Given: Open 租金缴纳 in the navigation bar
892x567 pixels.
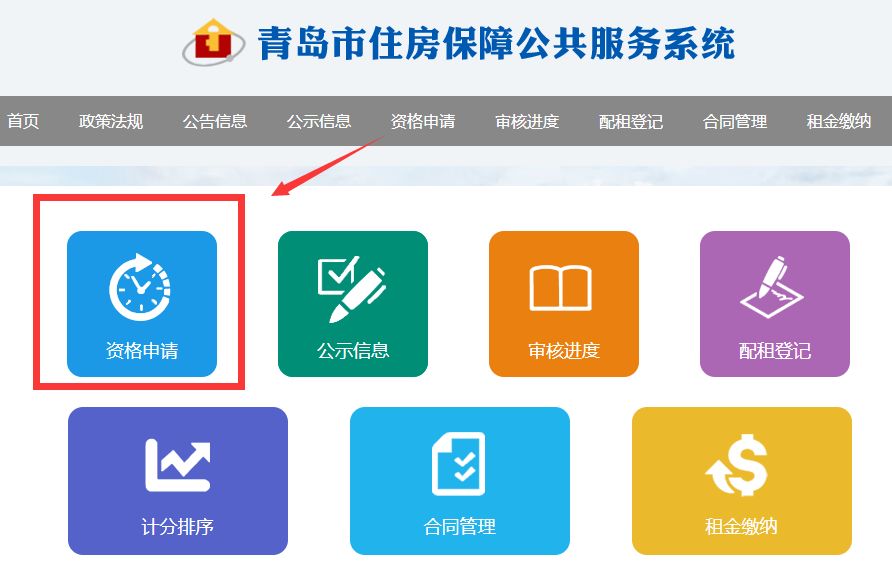Looking at the screenshot, I should tap(839, 121).
